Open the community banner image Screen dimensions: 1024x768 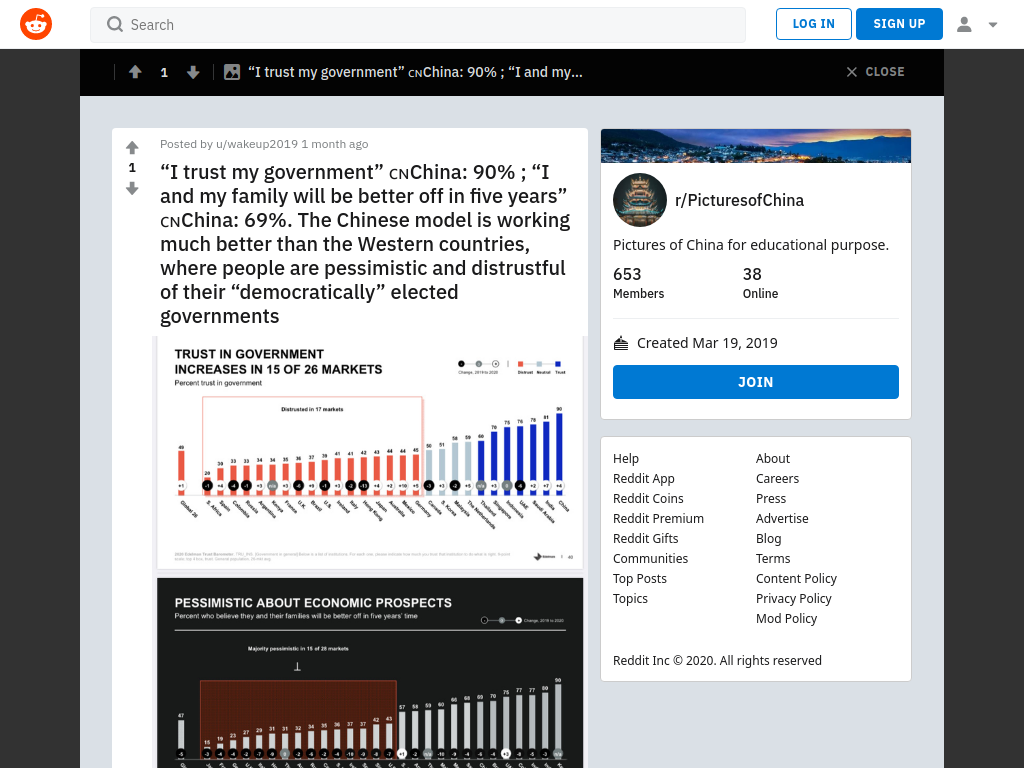tap(756, 146)
